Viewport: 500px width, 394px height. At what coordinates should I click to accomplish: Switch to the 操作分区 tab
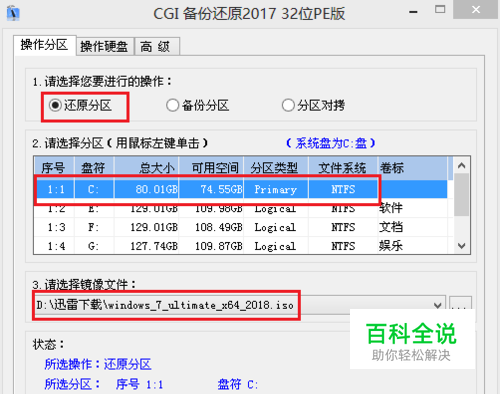click(x=45, y=45)
